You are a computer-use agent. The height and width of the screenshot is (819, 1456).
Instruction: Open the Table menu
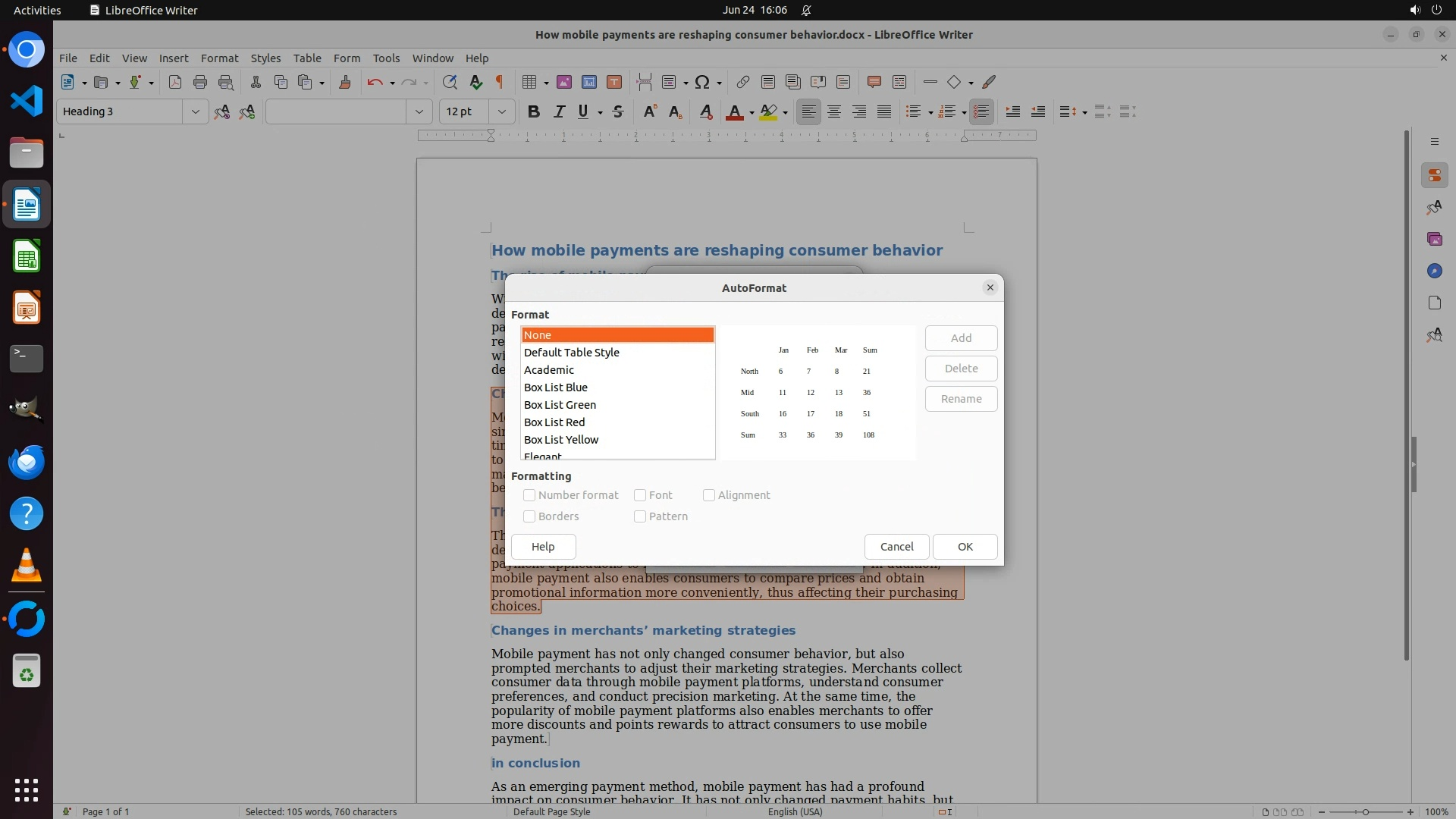(307, 58)
